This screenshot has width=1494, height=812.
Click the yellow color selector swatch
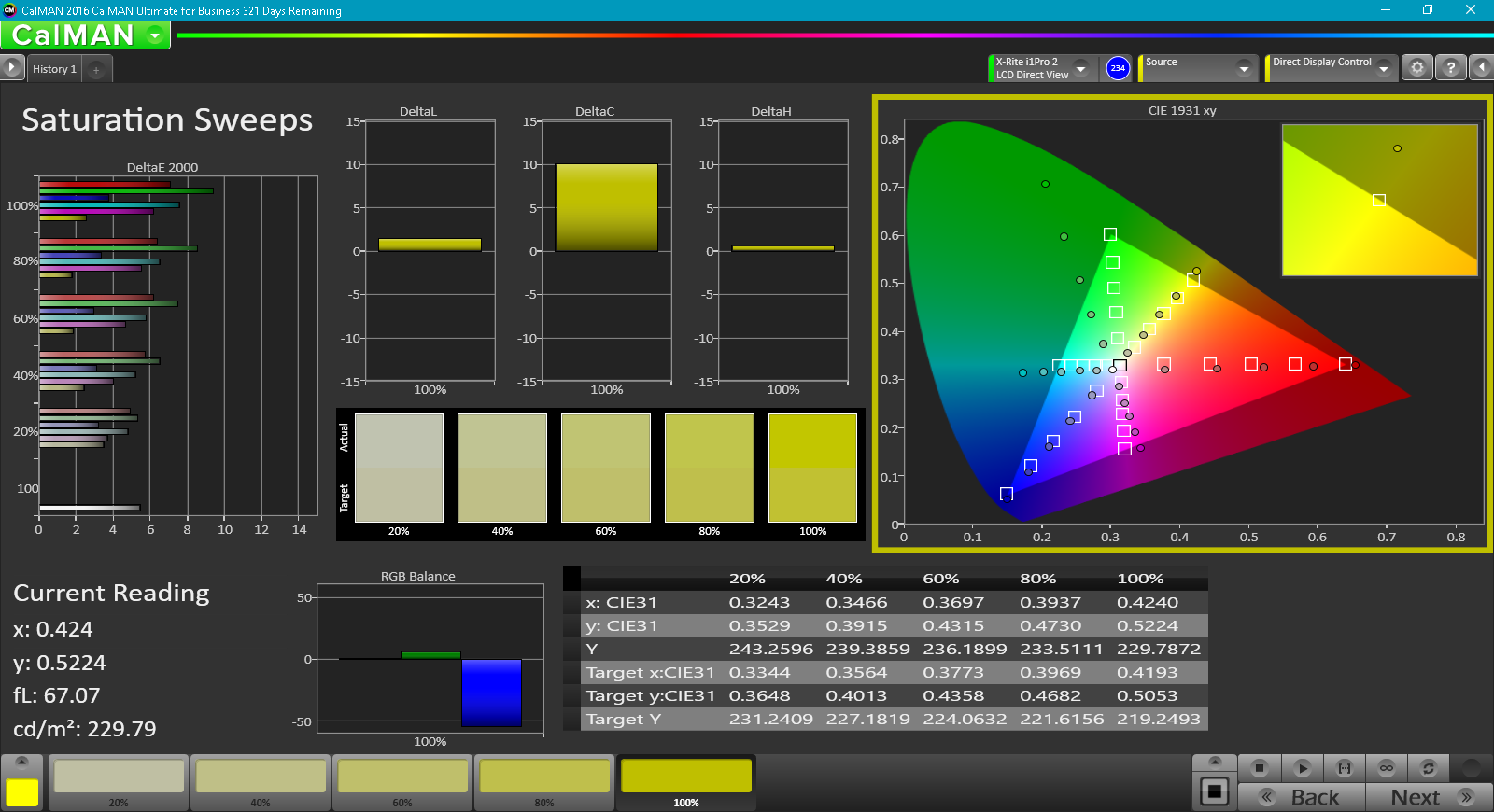coord(22,792)
